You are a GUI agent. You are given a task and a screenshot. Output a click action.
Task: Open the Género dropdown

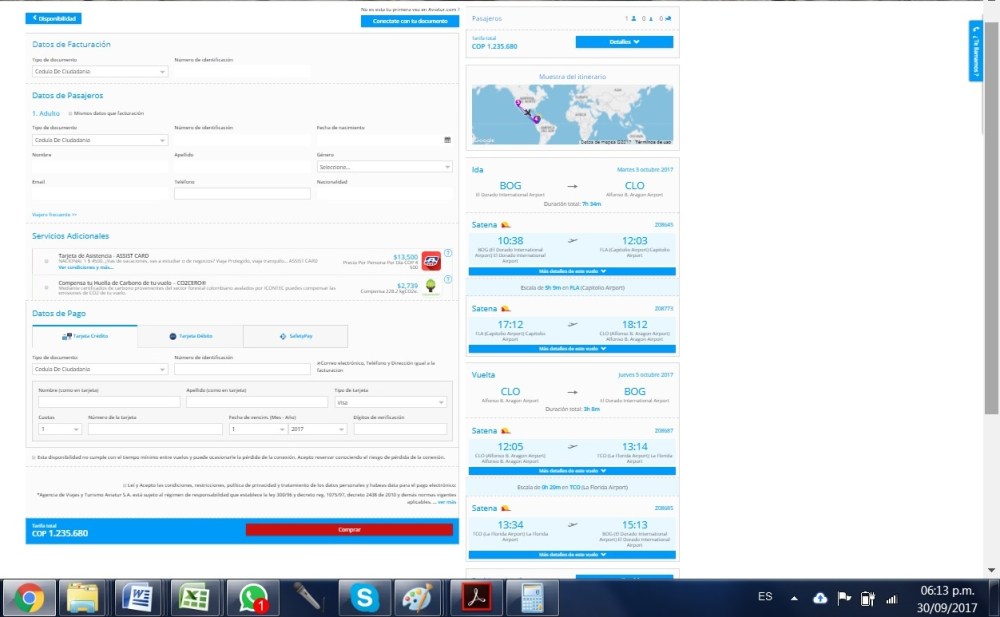tap(384, 167)
